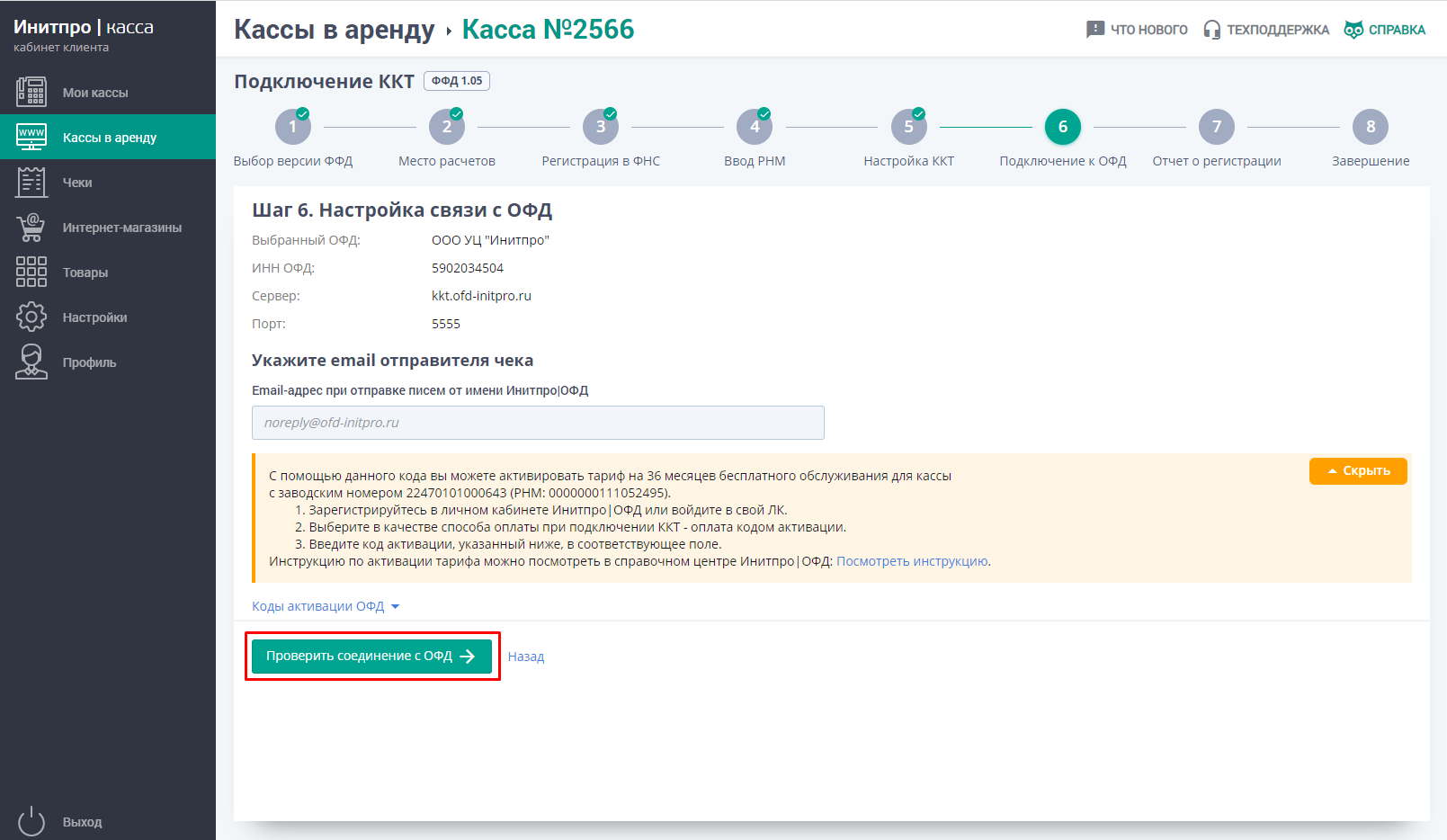
Task: Click server value kkt.ofd-initpro.ru
Action: [x=481, y=296]
